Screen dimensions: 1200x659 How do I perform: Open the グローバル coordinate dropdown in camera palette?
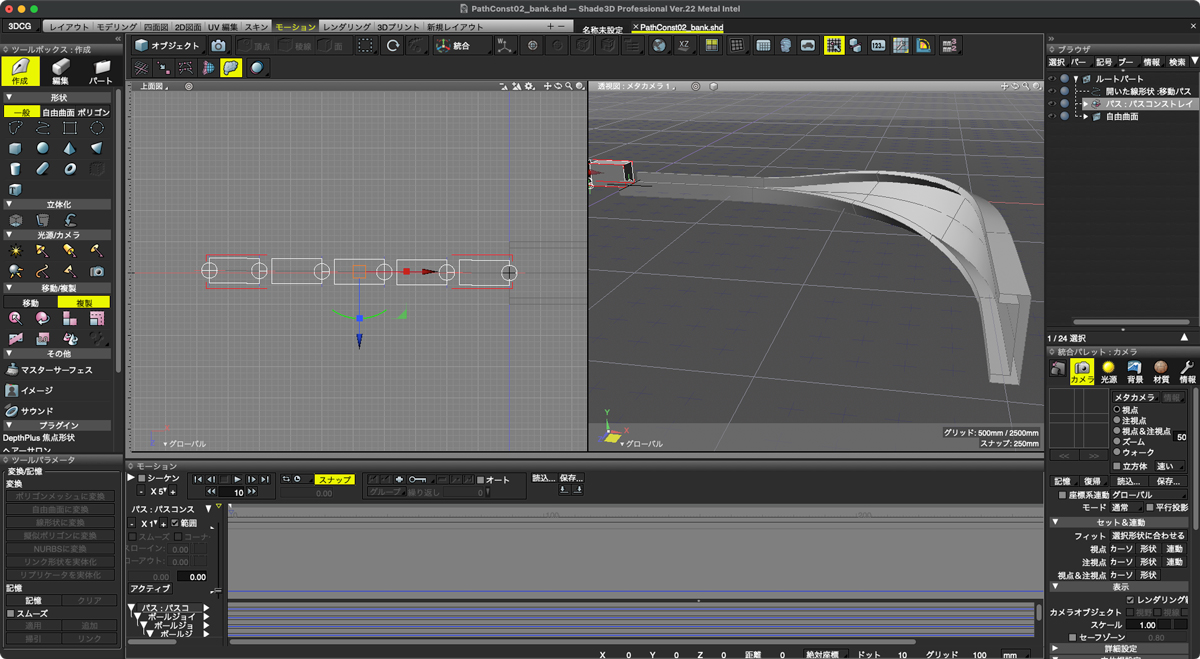[x=1147, y=495]
